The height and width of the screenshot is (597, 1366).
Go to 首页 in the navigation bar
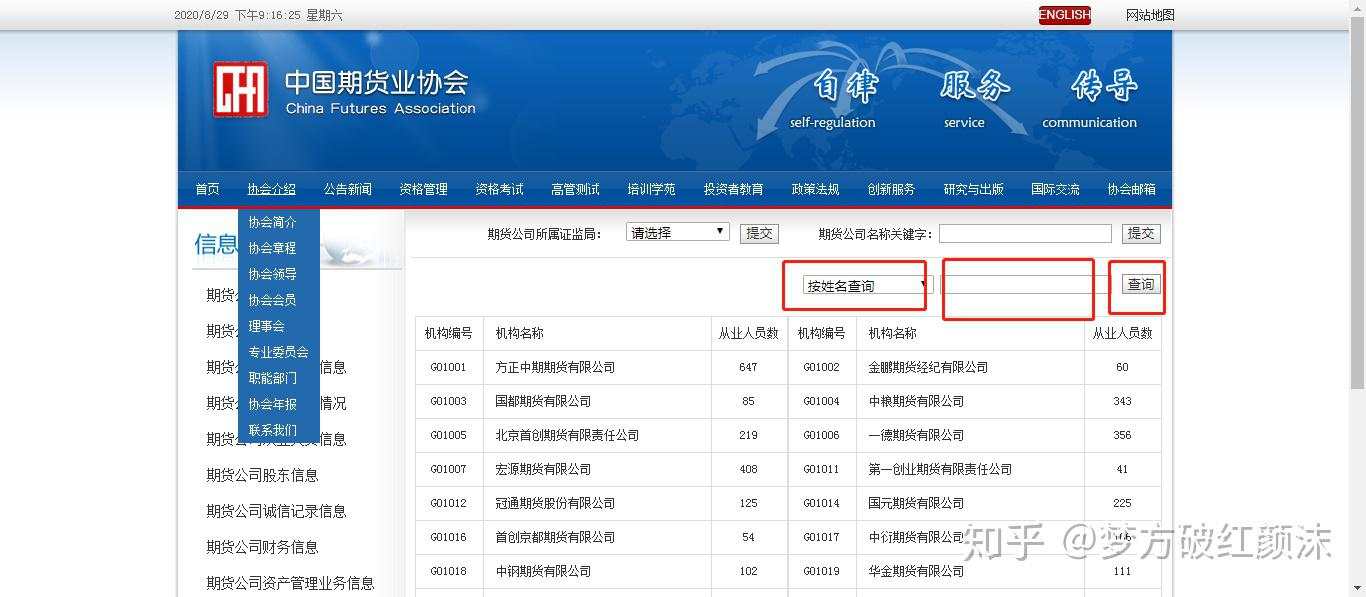point(207,189)
